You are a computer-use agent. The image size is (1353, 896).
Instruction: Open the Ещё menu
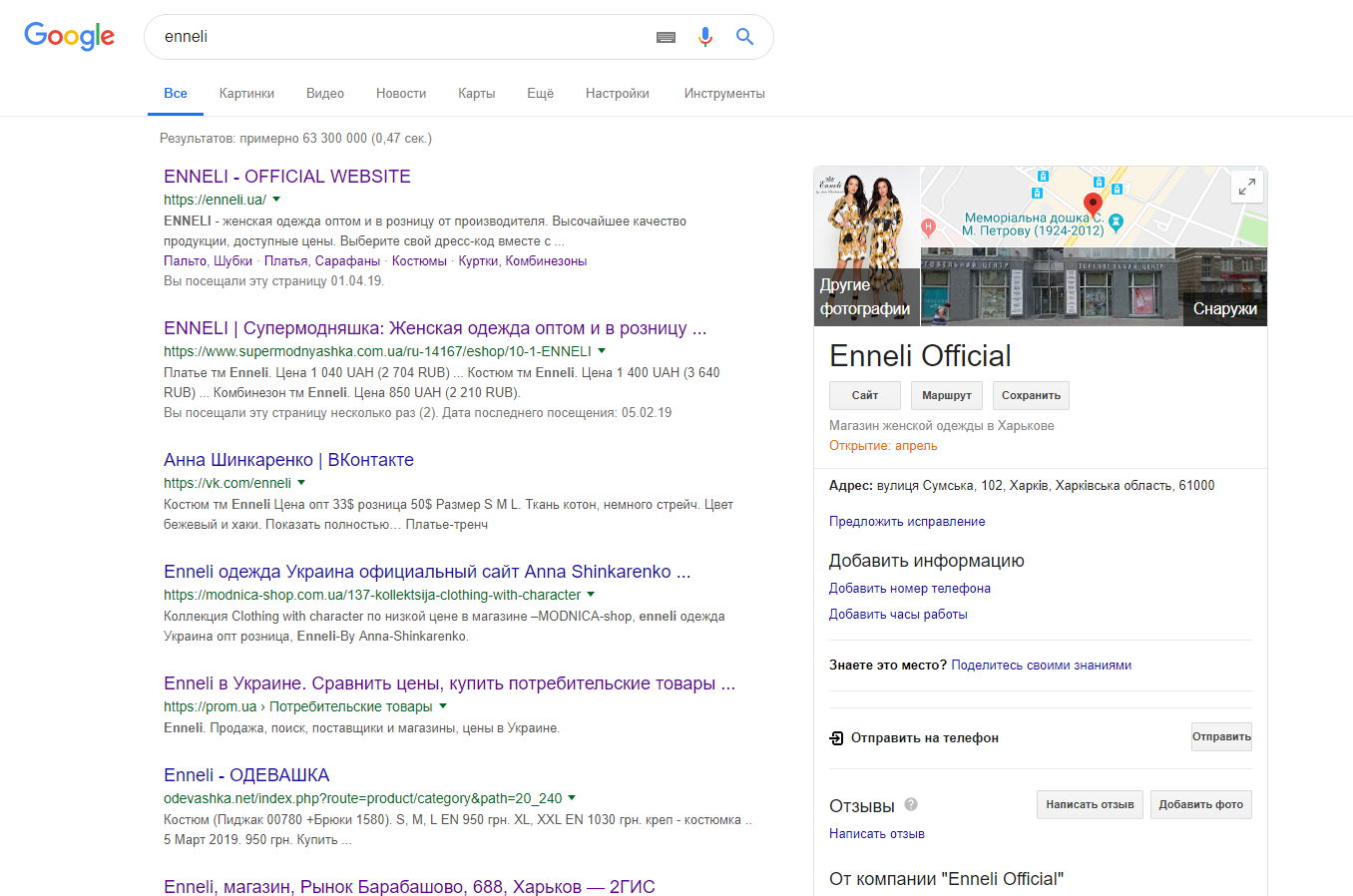pyautogui.click(x=540, y=93)
